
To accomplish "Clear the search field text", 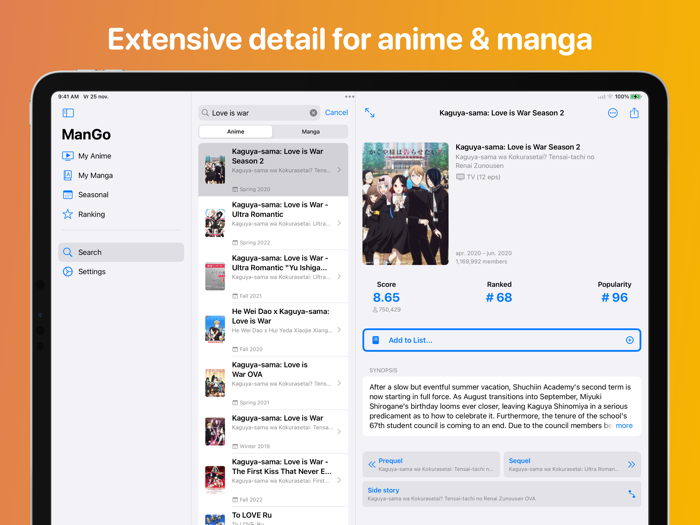I will 313,113.
